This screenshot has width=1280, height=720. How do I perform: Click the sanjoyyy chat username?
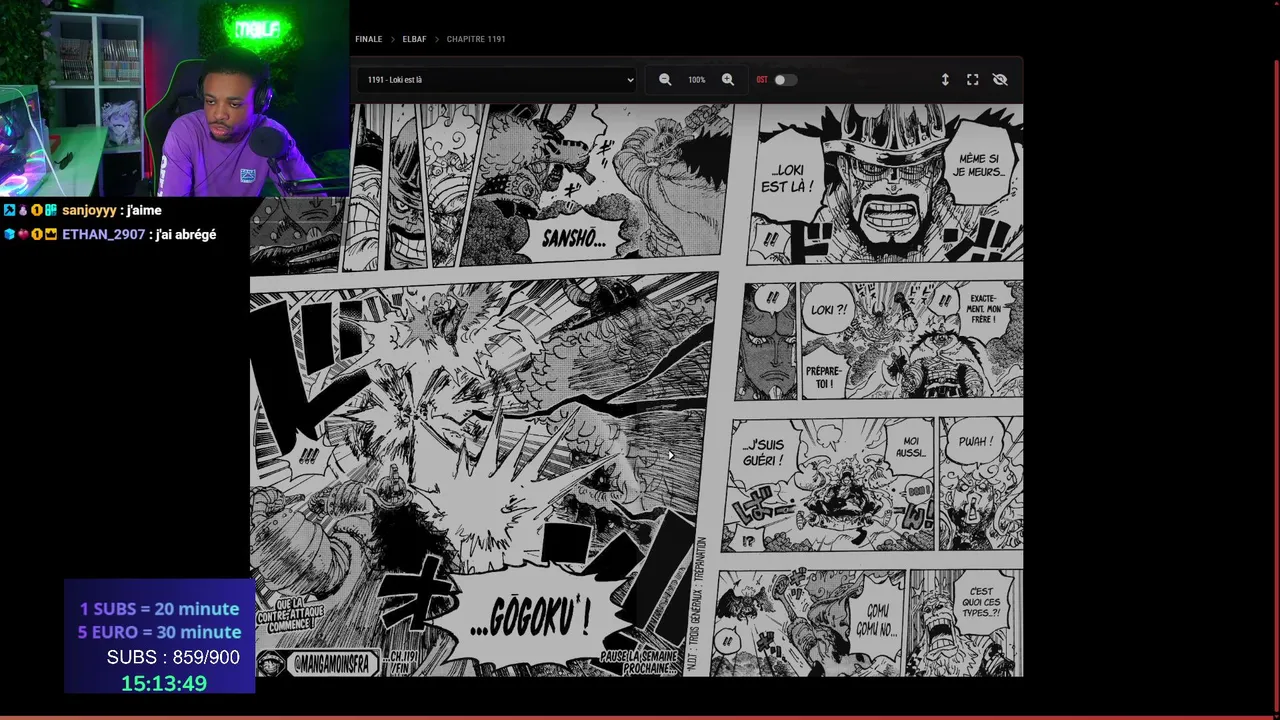[89, 210]
